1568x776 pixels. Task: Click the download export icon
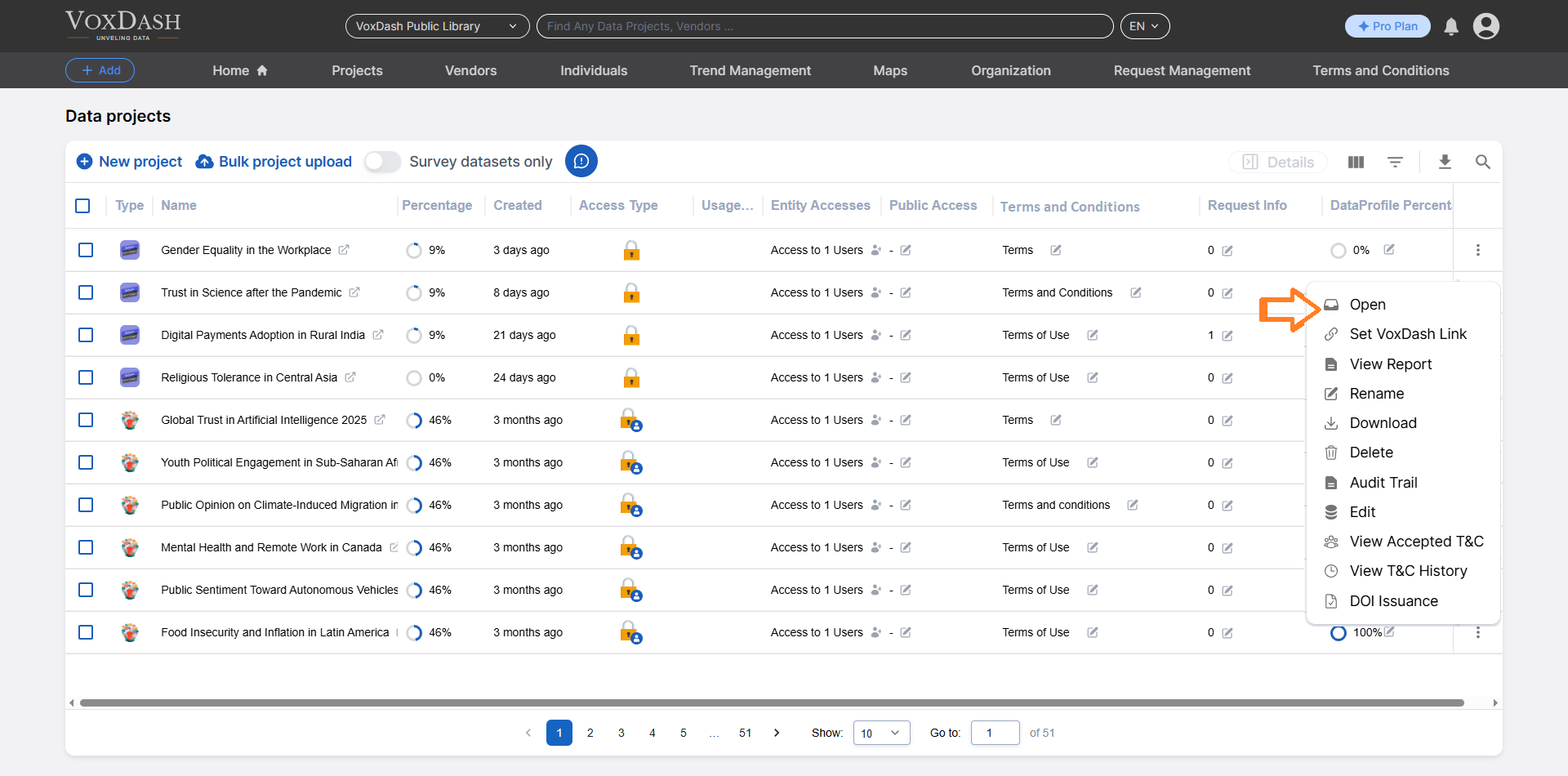pyautogui.click(x=1445, y=162)
